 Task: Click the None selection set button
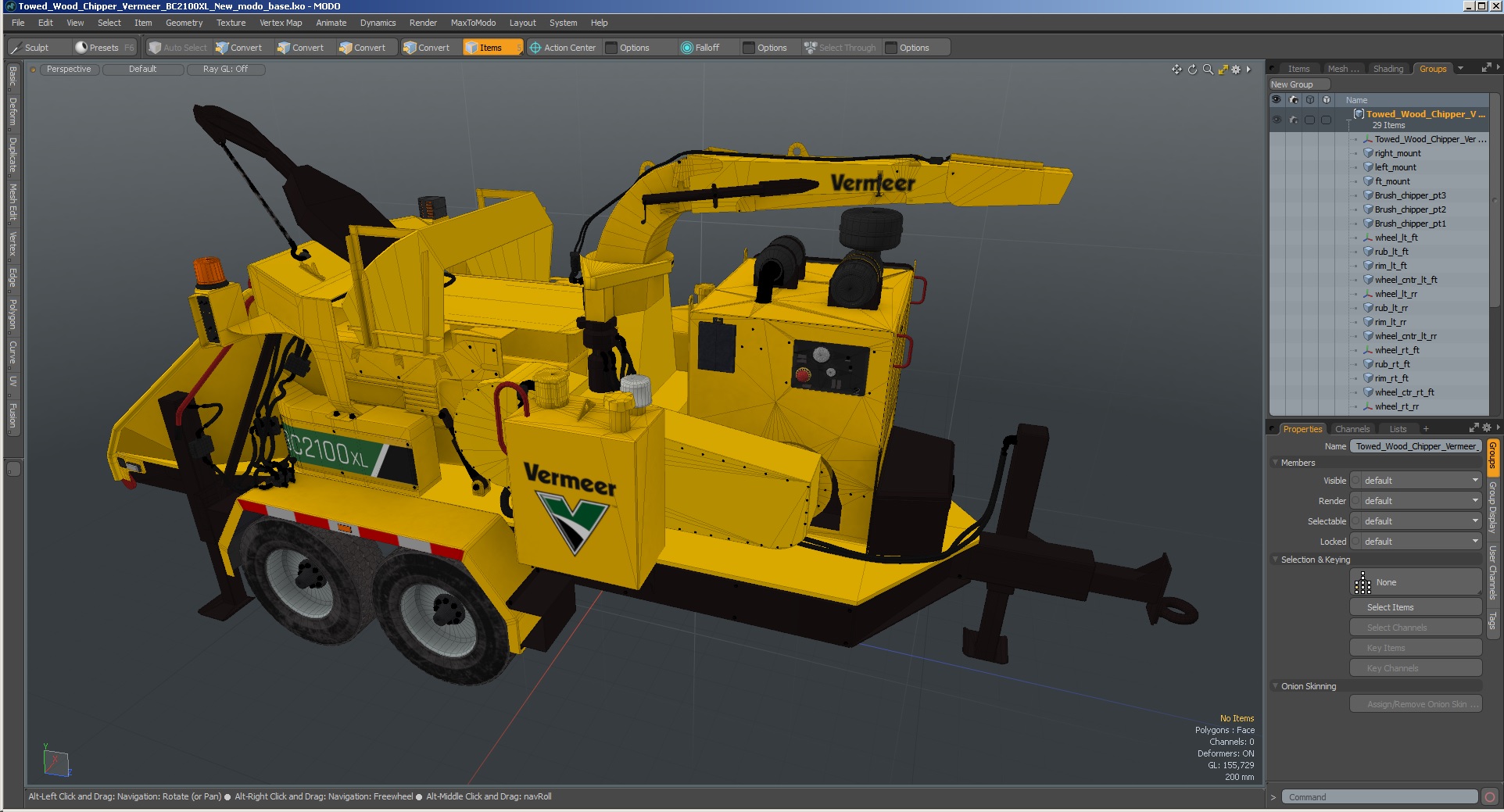point(1416,582)
